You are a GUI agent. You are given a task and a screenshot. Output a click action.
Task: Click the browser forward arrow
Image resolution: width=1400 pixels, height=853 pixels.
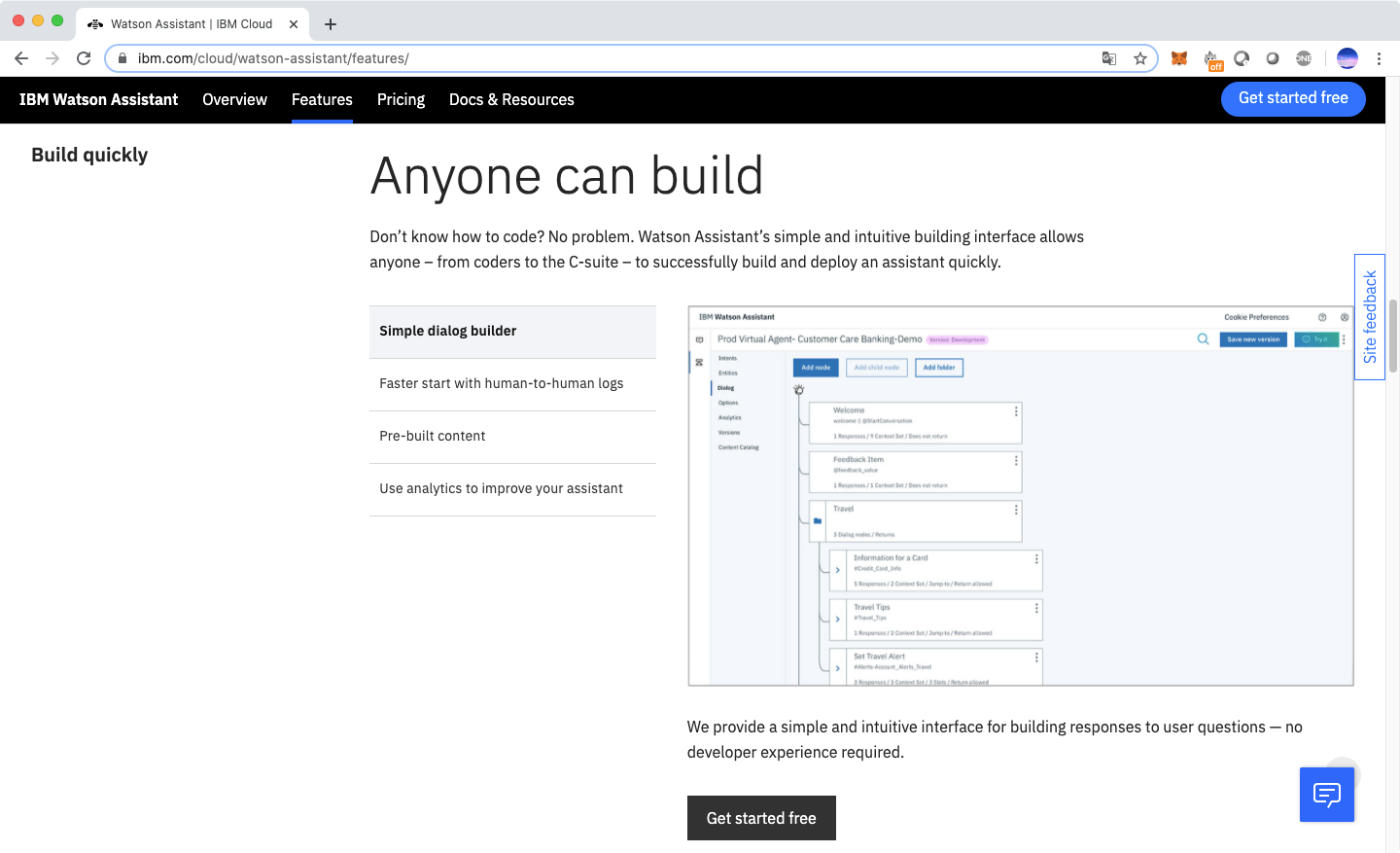coord(52,58)
